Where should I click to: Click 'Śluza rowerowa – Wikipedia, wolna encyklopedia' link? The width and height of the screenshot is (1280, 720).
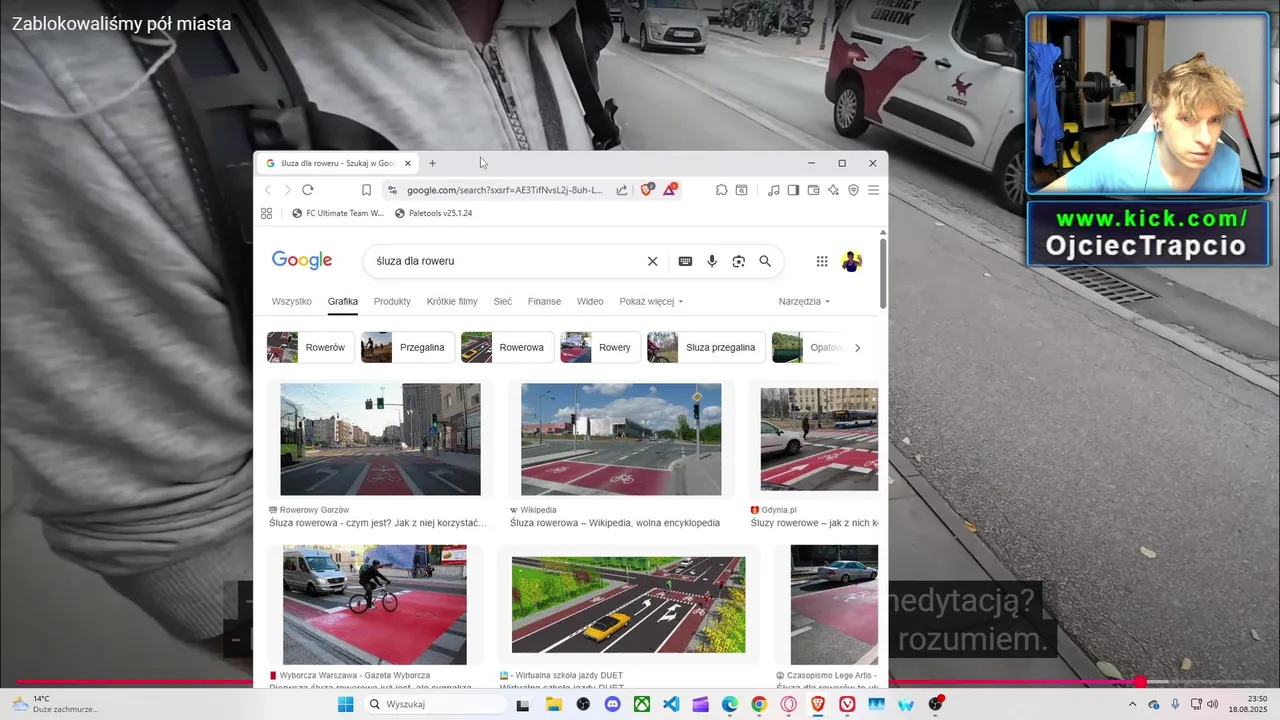(x=615, y=523)
